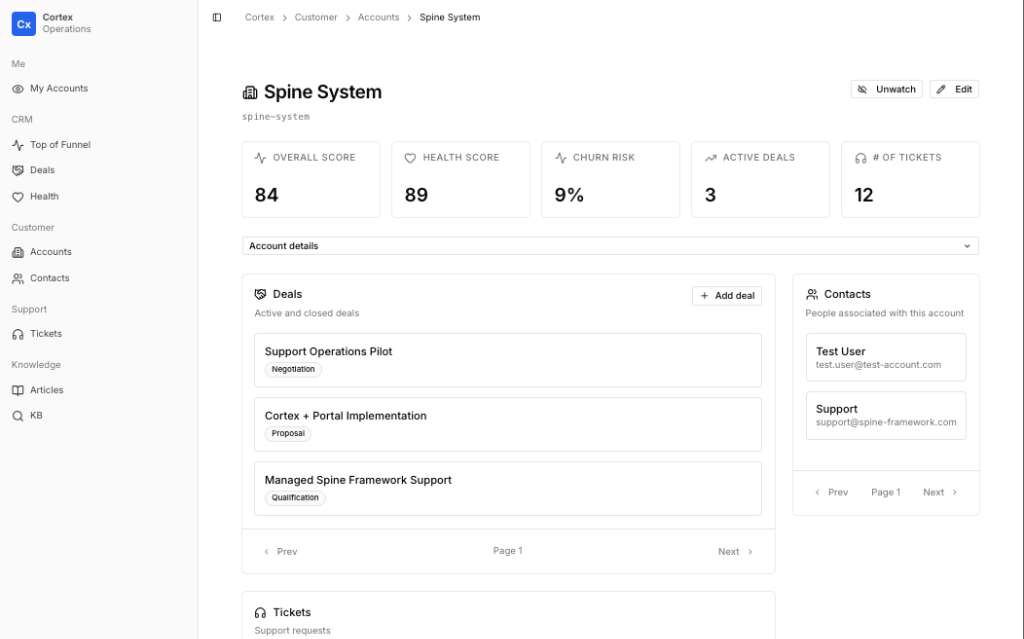Open the Support Operations Pilot deal
1024x639 pixels.
click(507, 360)
